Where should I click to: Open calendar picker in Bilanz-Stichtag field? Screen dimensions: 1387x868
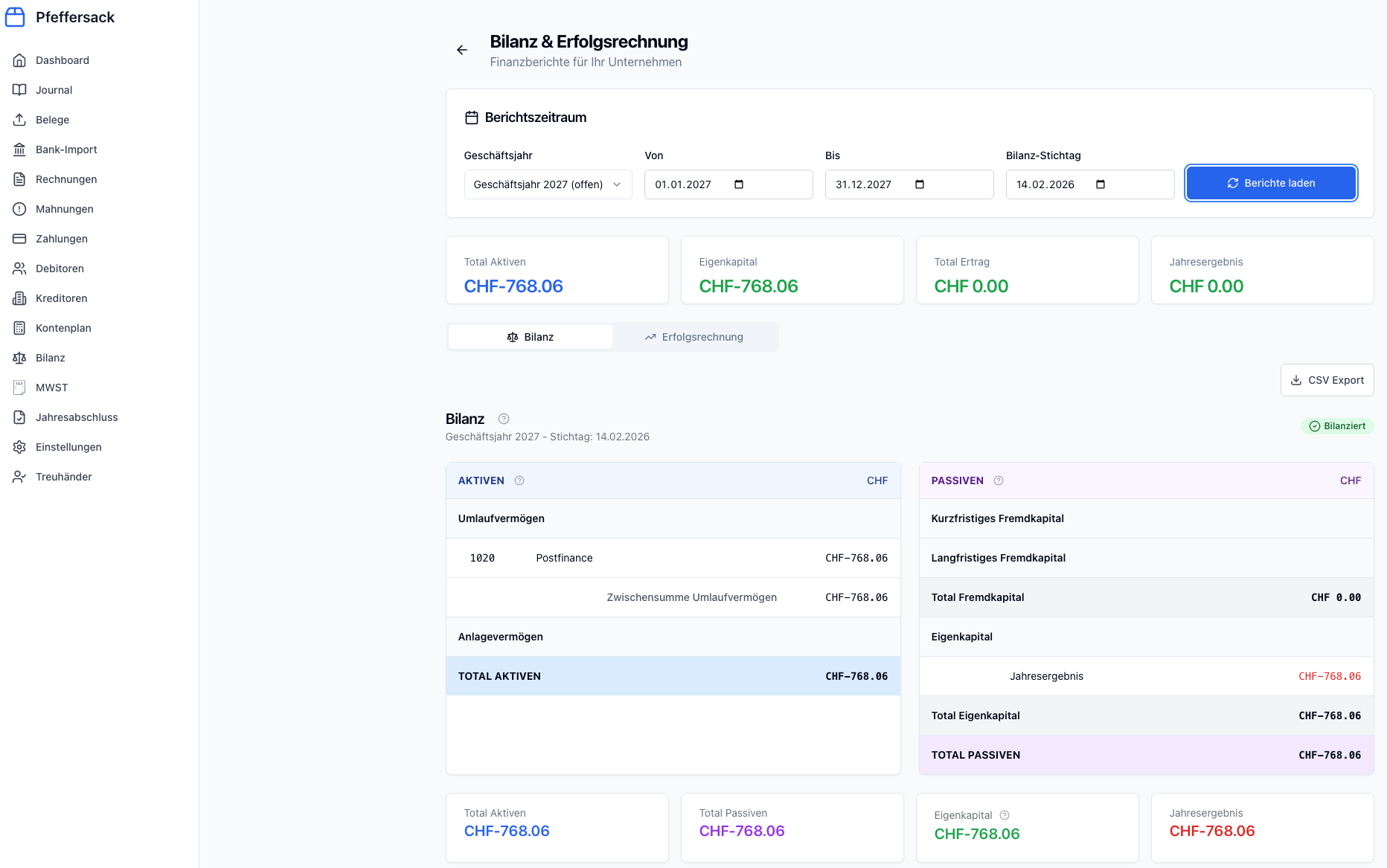pos(1101,184)
